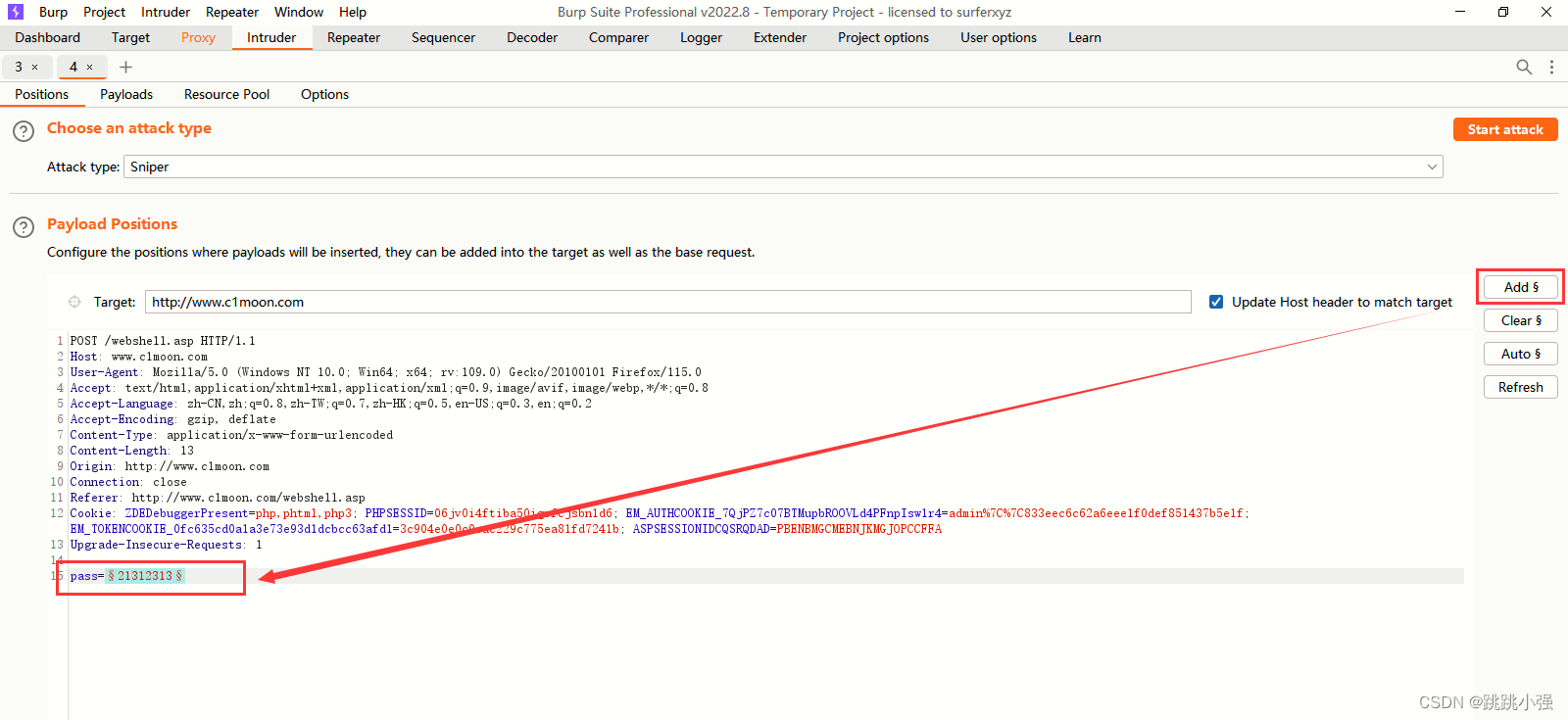
Task: Select the Intruder main tab
Action: click(x=271, y=37)
